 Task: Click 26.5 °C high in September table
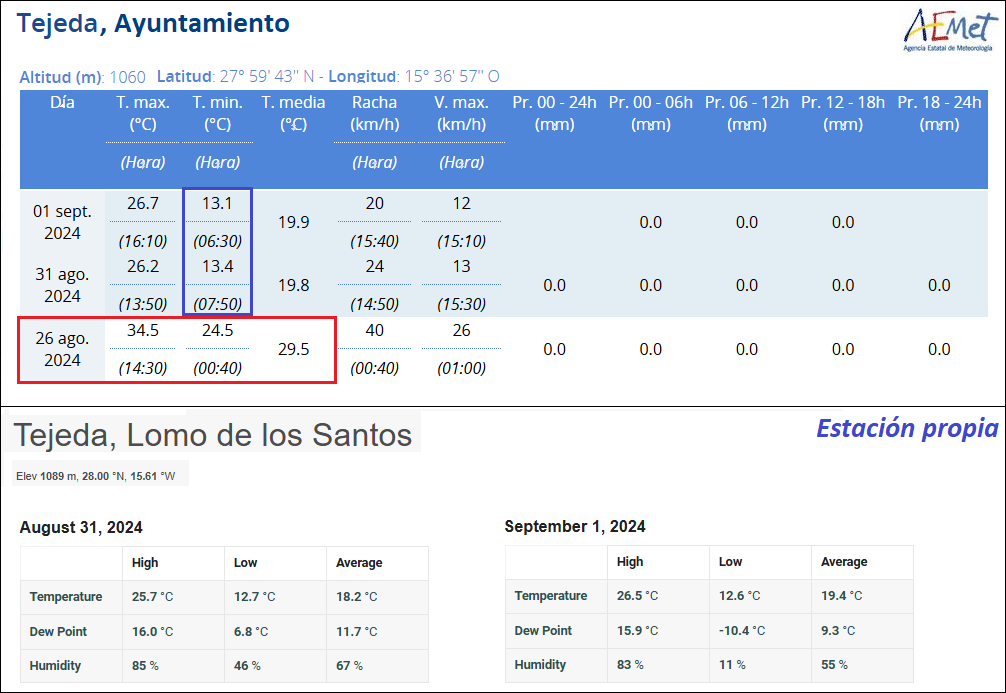[x=638, y=595]
